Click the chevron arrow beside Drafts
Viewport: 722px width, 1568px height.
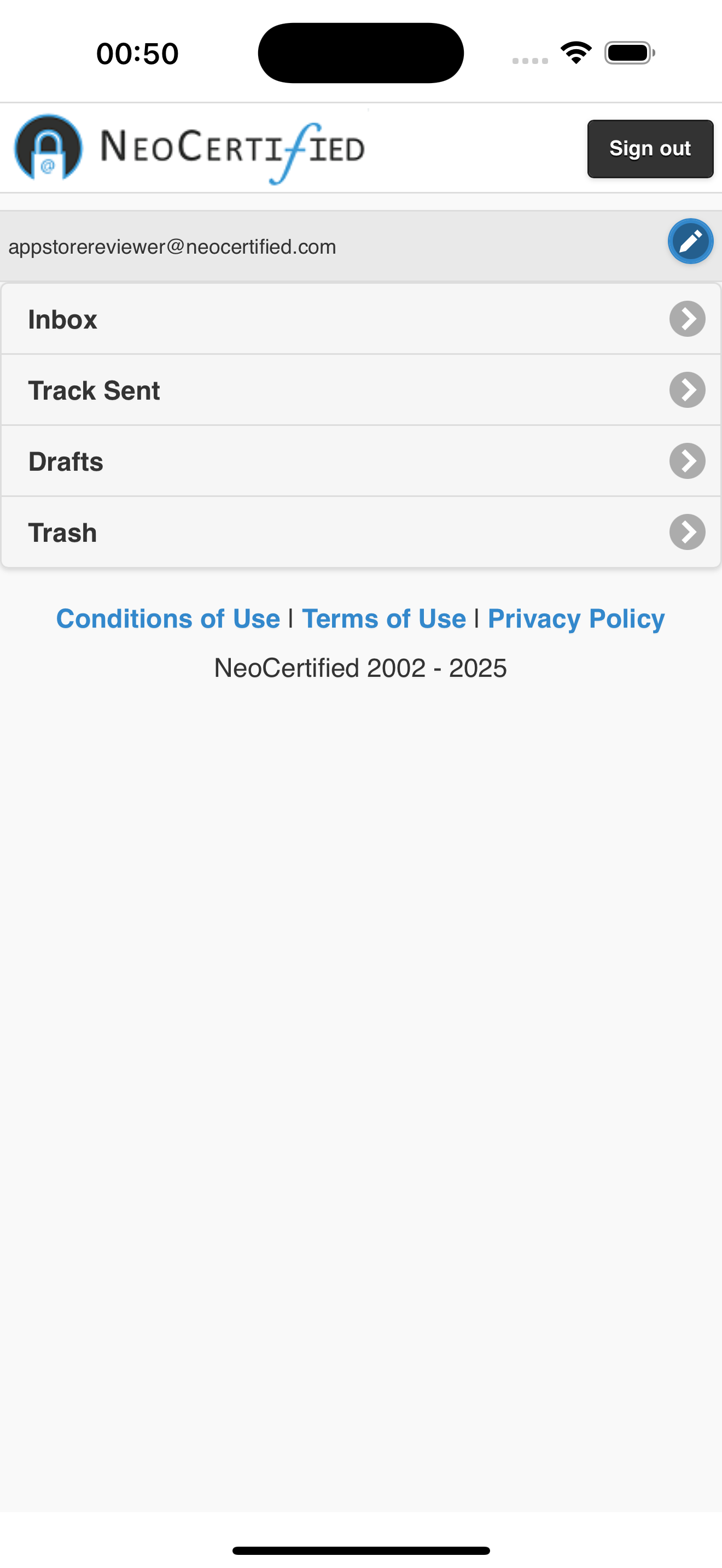pos(688,461)
